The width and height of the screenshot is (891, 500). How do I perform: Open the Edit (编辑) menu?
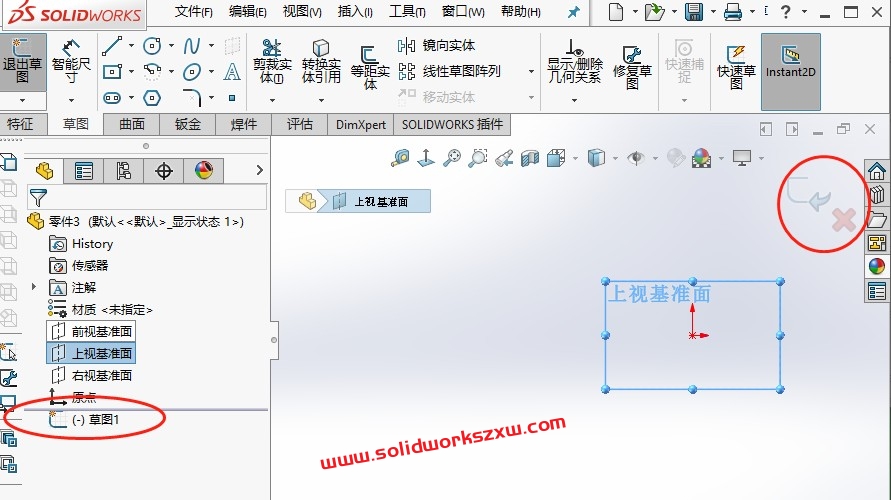[x=248, y=11]
